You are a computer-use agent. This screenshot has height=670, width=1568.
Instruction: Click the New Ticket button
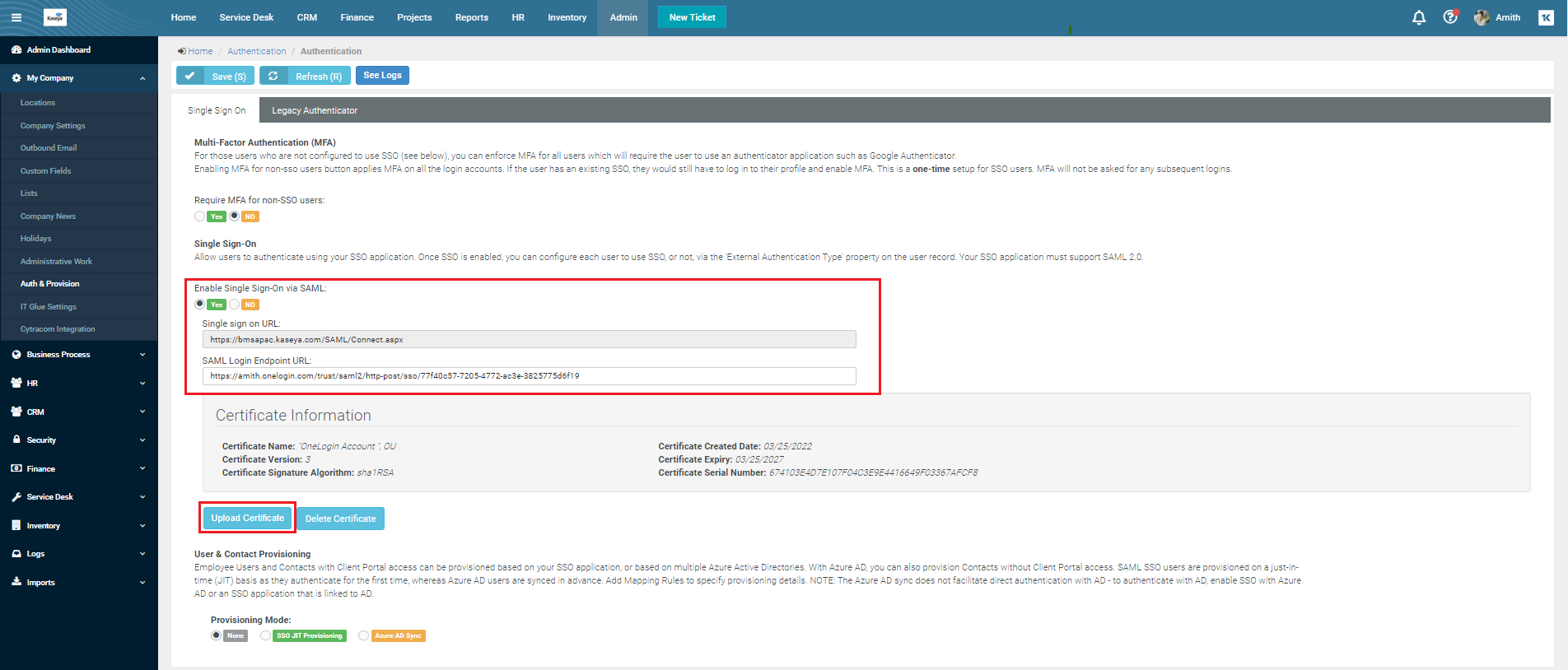tap(692, 17)
